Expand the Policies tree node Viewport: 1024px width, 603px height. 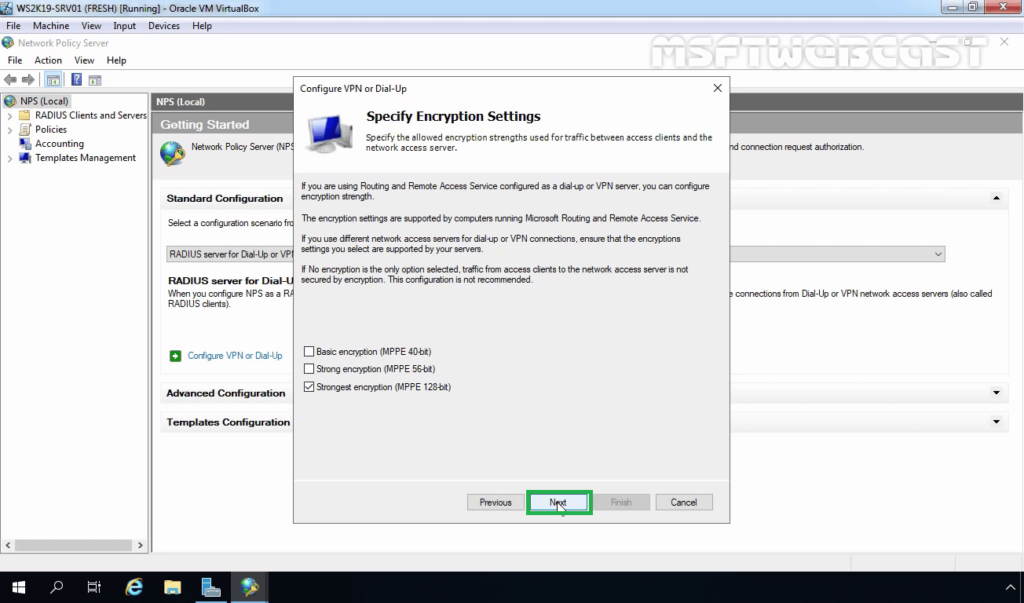9,130
